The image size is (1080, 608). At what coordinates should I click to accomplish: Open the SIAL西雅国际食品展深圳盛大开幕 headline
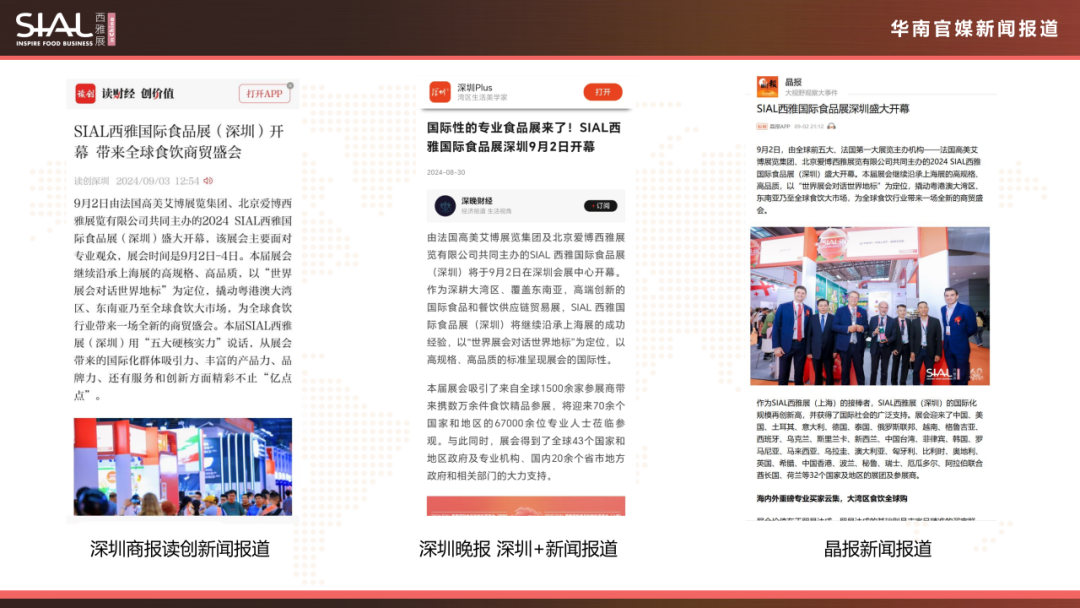tap(833, 108)
